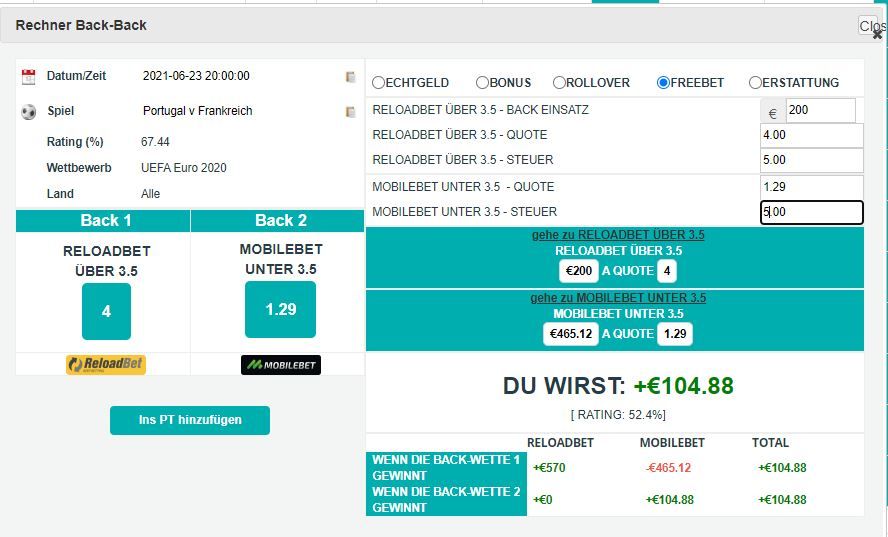Click the Reloadbet Über 3.5 Quote field

pyautogui.click(x=812, y=135)
